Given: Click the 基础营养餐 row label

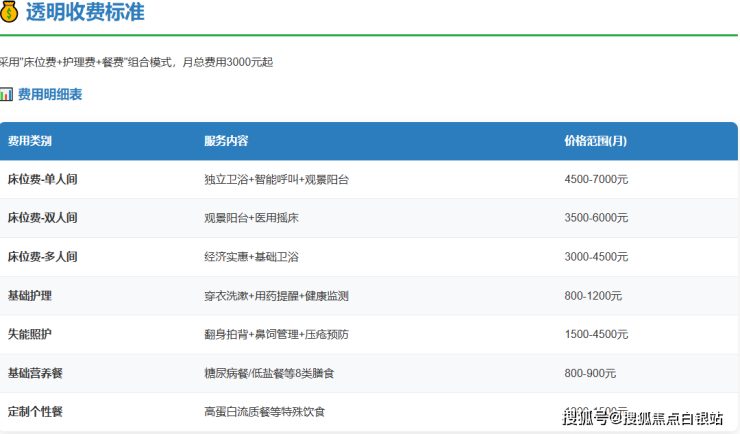Looking at the screenshot, I should point(36,373).
